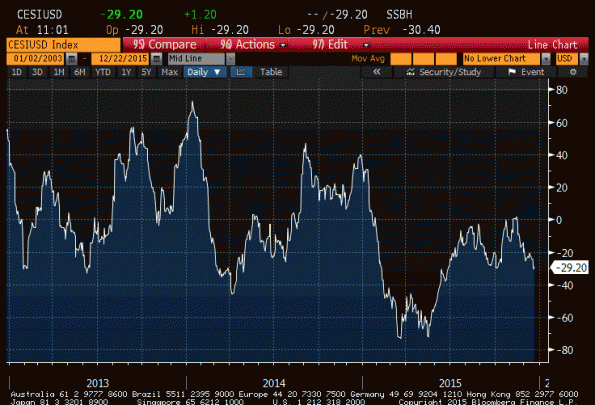Click the first Mov Avg orange field
This screenshot has height=405, width=595.
point(401,59)
